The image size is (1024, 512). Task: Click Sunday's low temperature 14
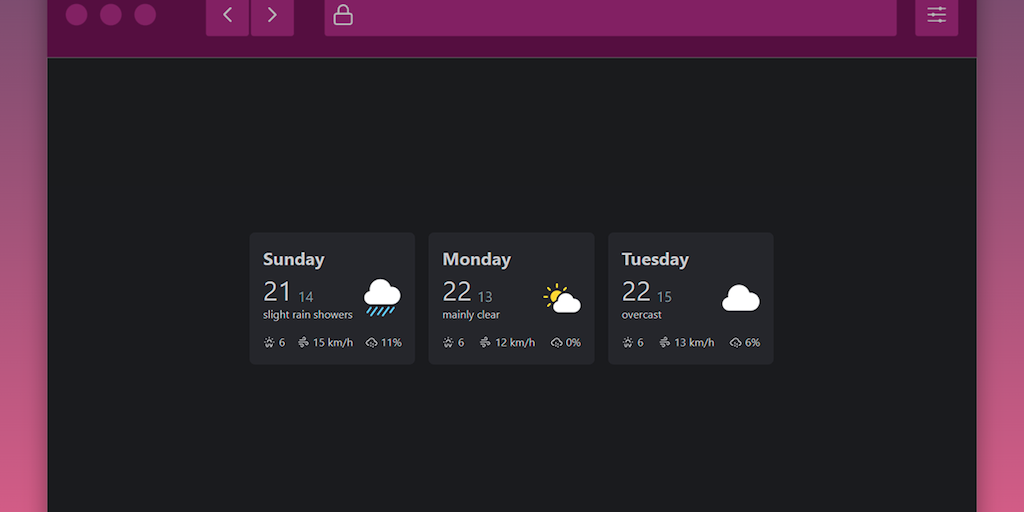click(306, 297)
